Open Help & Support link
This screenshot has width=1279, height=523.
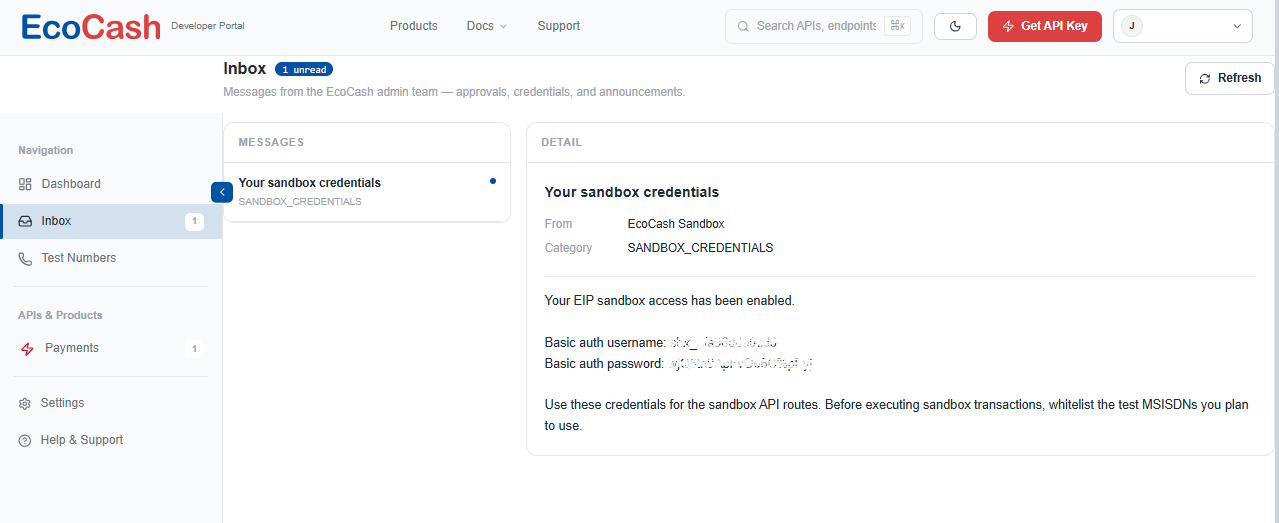pyautogui.click(x=111, y=440)
